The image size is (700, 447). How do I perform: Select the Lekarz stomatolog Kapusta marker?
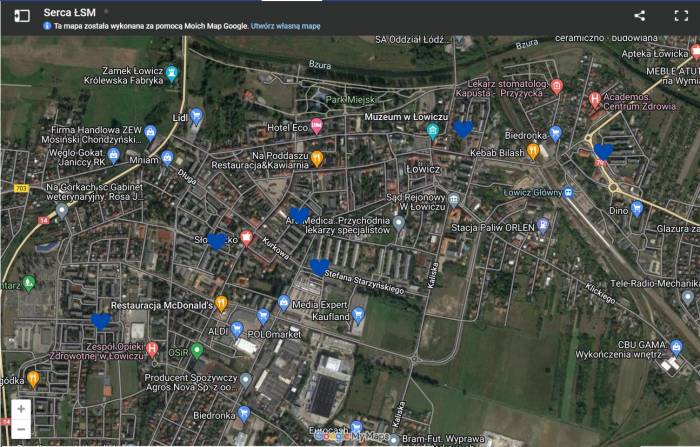click(x=556, y=87)
